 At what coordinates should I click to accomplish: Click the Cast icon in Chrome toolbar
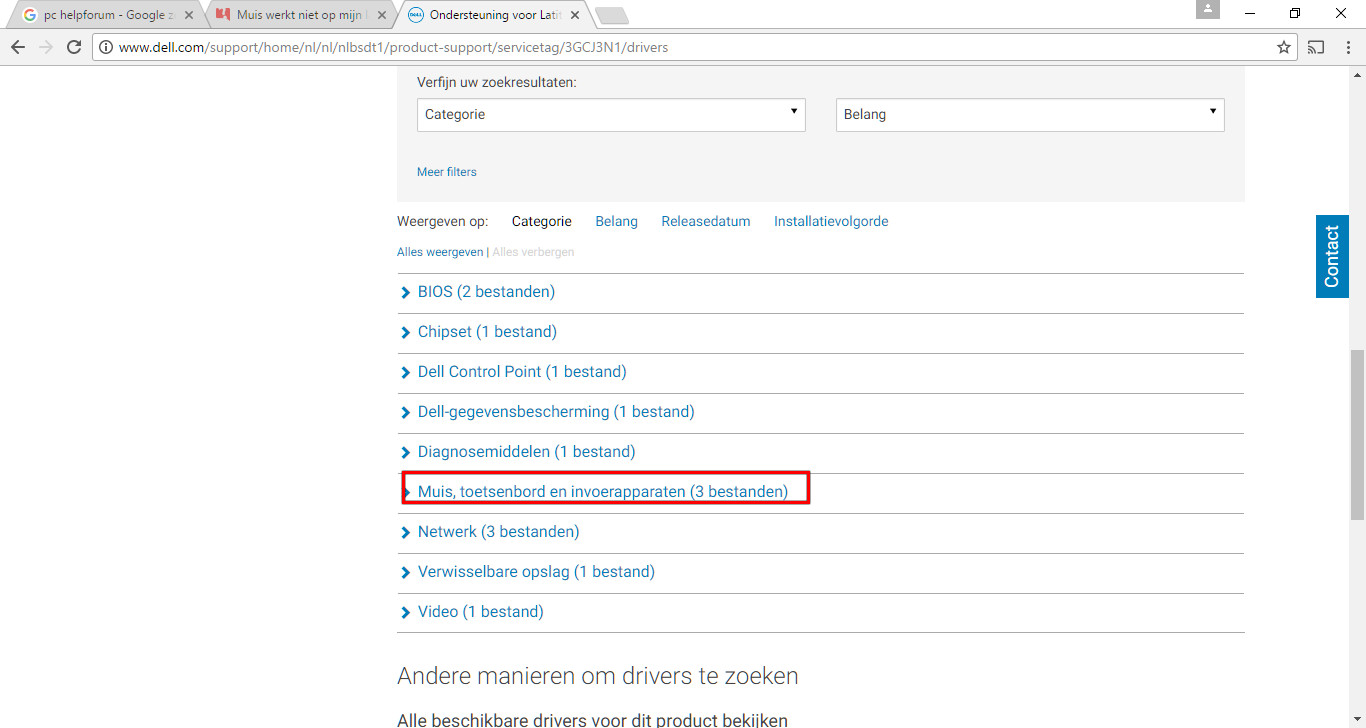point(1317,47)
